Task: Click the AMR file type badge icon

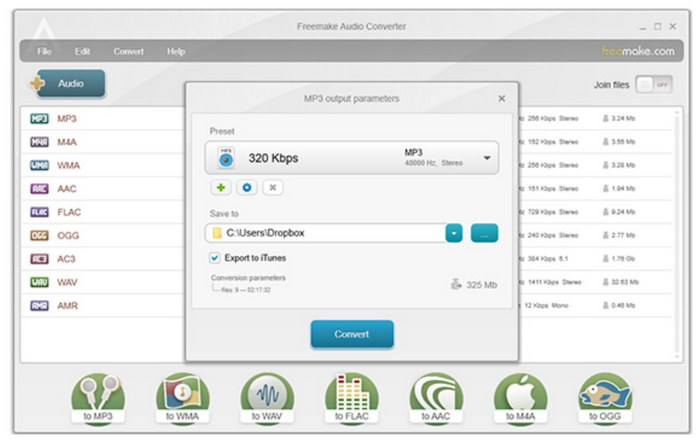Action: 39,306
